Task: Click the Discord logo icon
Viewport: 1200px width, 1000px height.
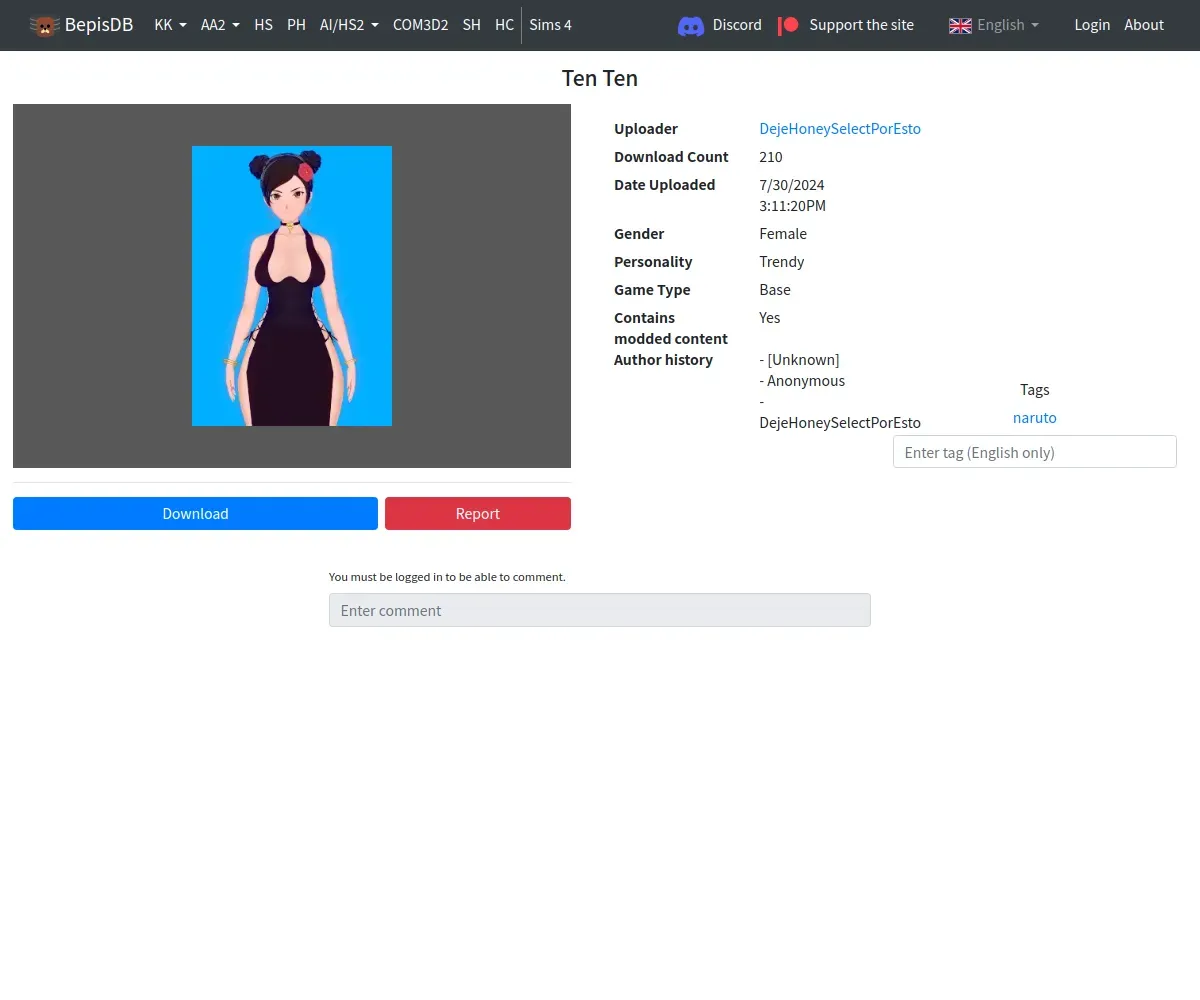Action: pos(691,26)
